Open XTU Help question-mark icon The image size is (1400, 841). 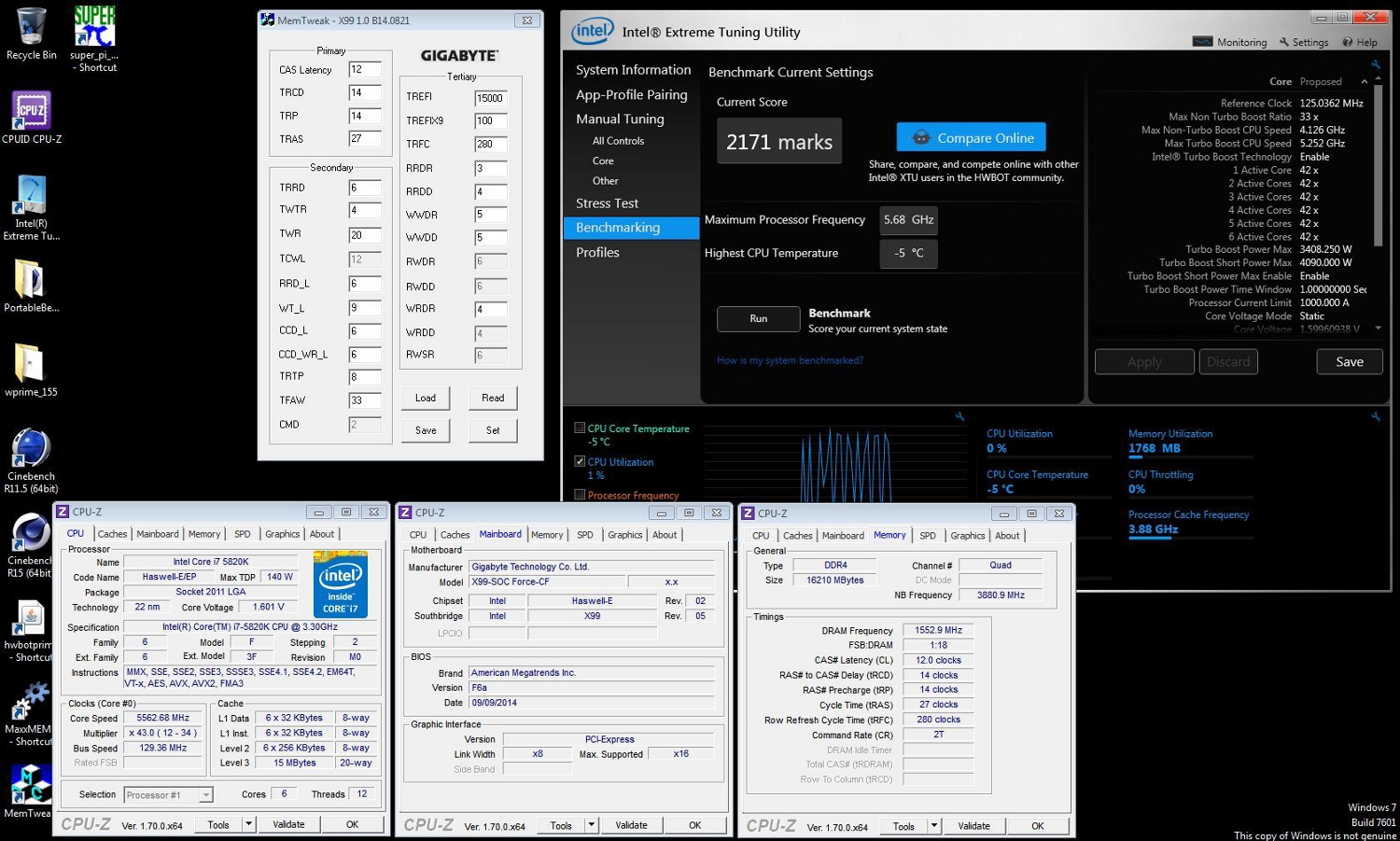pos(1347,42)
